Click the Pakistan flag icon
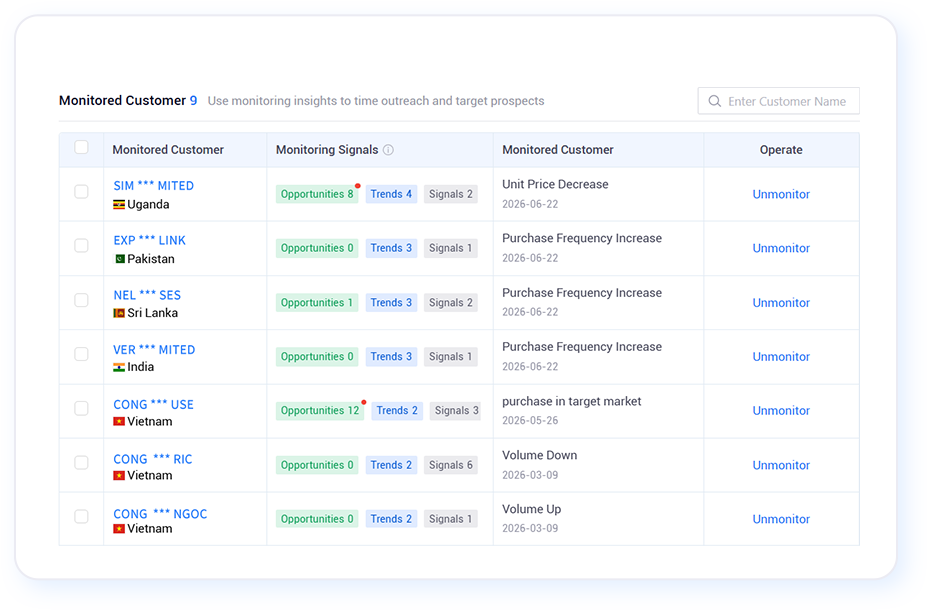Screen dimensions: 930x614 coord(119,259)
